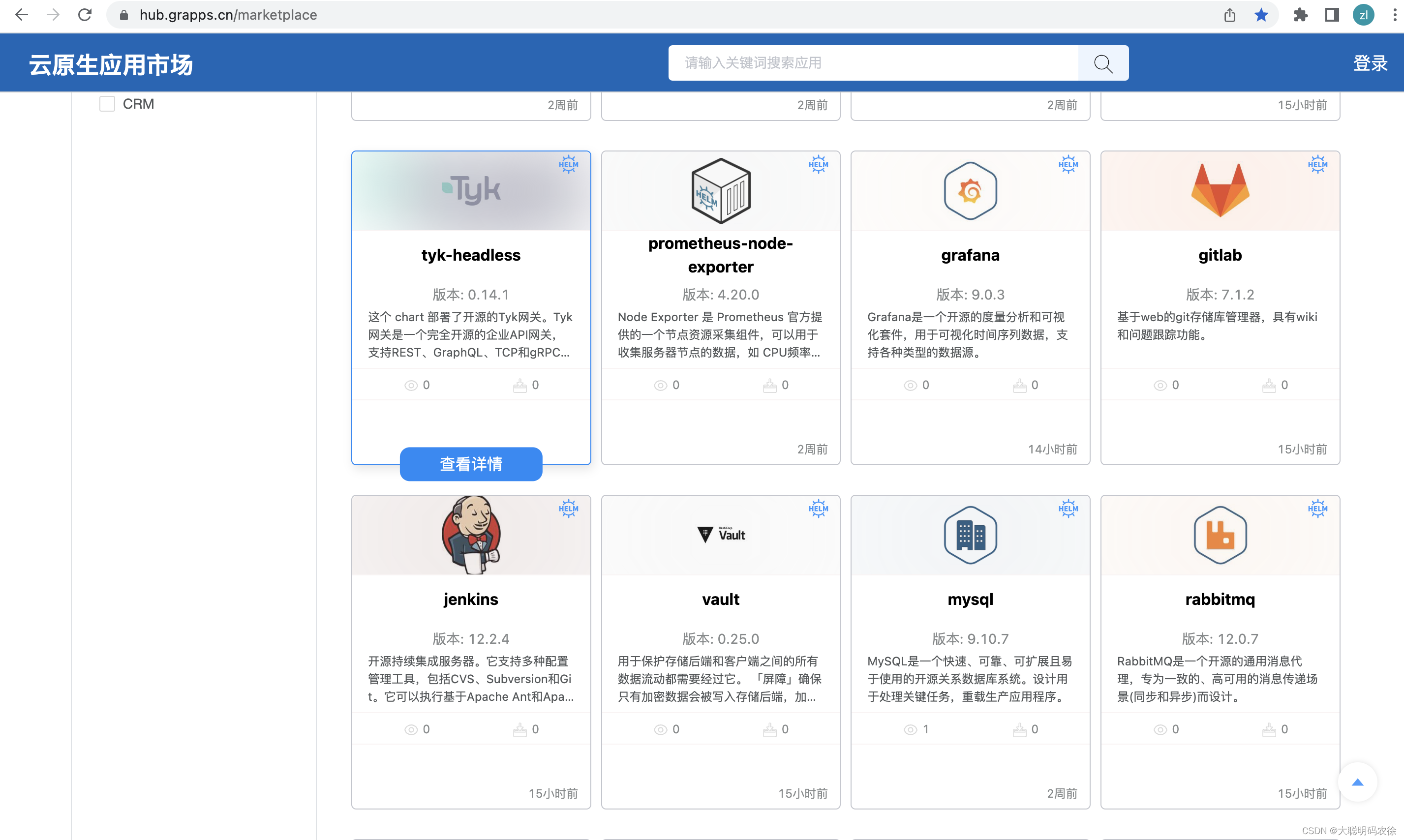Open the zl profile avatar menu
The width and height of the screenshot is (1404, 840).
tap(1363, 15)
